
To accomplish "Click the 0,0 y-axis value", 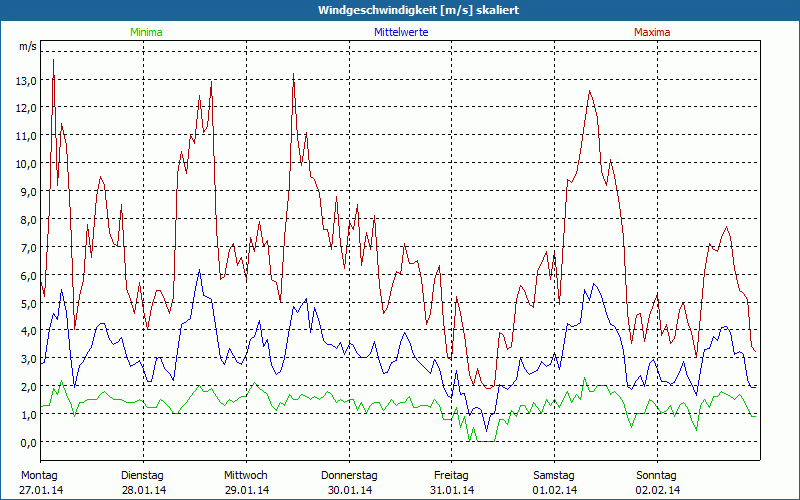I will [28, 442].
